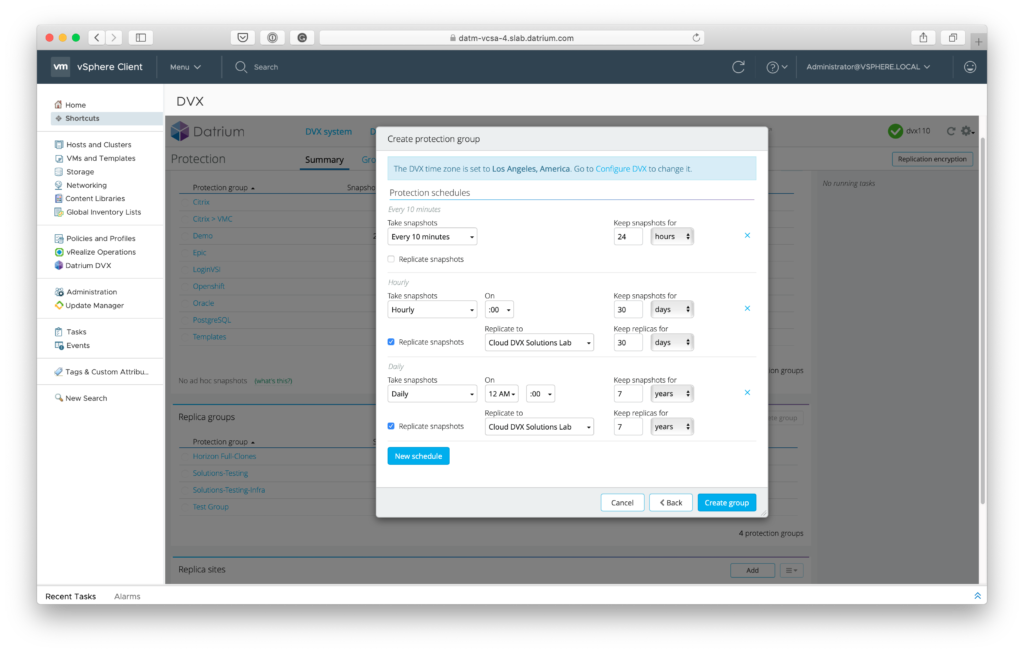Click Safari back navigation button
Viewport: 1024px width, 653px height.
click(97, 37)
